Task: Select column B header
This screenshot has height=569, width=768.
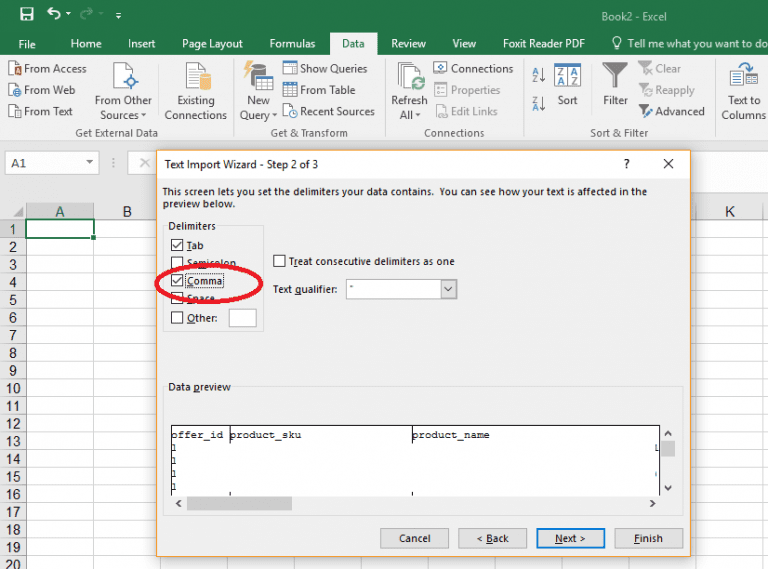Action: tap(127, 212)
